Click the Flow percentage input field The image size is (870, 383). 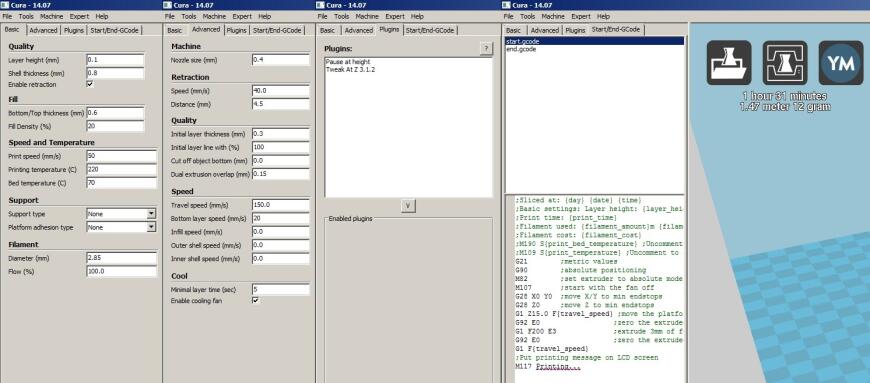coord(122,271)
